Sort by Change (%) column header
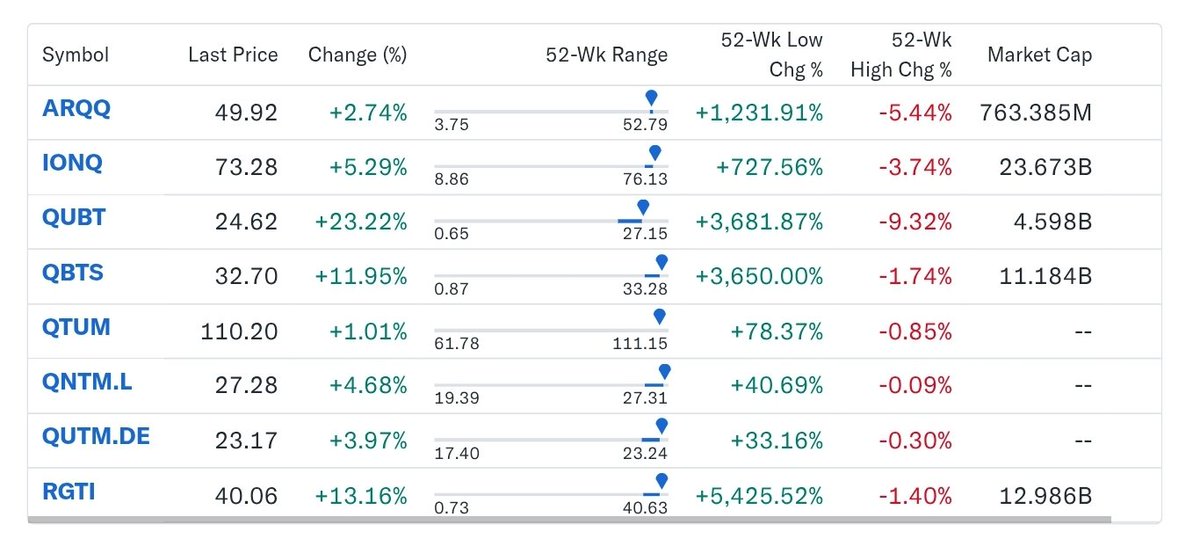This screenshot has height=539, width=1200. 358,55
